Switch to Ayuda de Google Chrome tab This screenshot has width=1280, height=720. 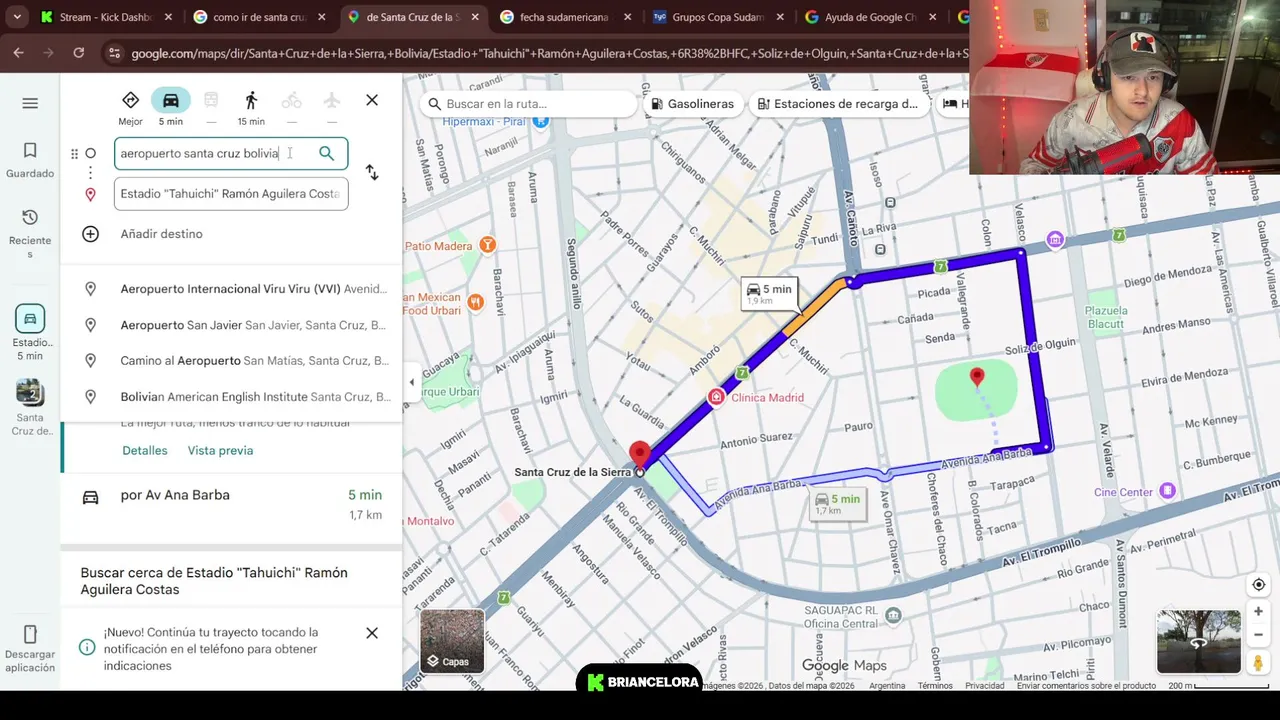(870, 17)
